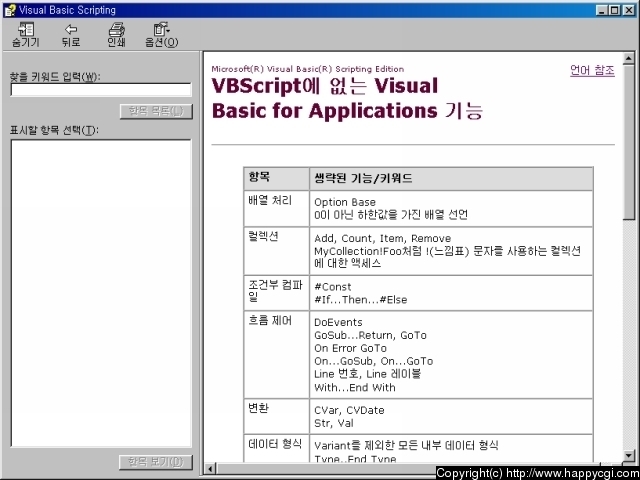
Task: Click the title bar help application icon
Action: (10, 10)
